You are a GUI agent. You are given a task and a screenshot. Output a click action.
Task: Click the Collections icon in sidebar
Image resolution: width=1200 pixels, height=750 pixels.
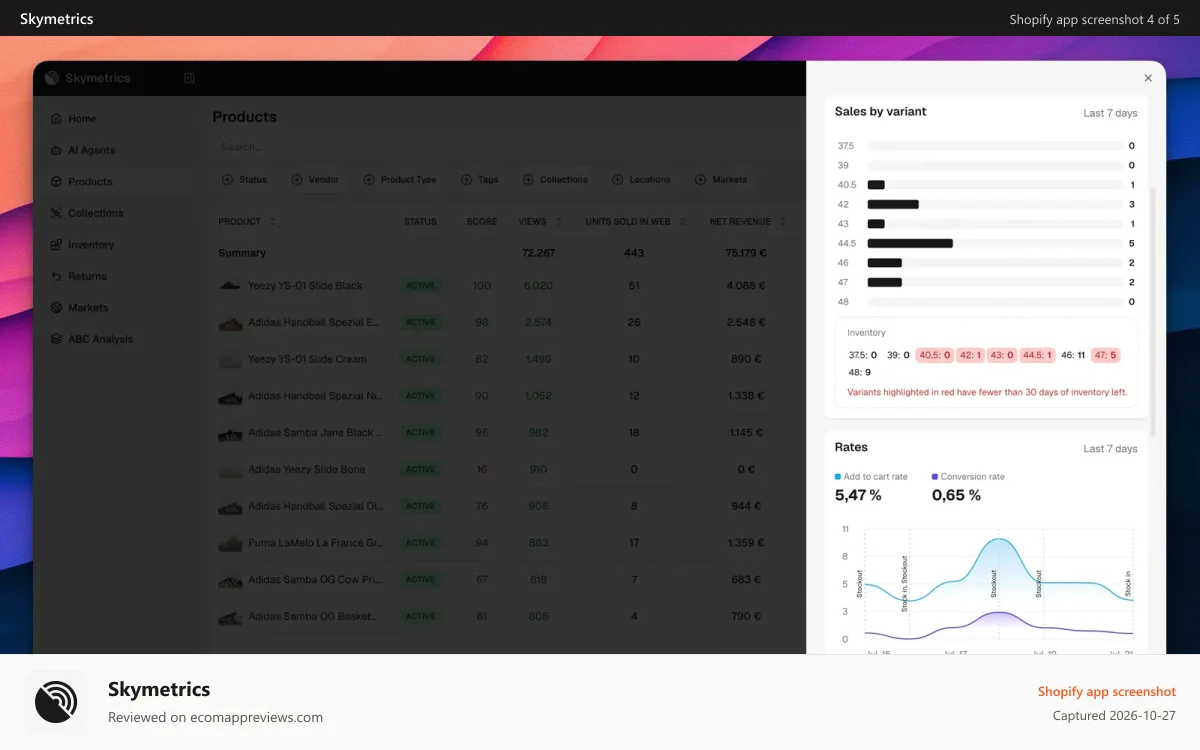(56, 213)
